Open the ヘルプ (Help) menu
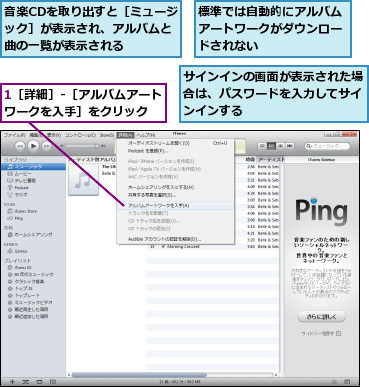 click(146, 135)
